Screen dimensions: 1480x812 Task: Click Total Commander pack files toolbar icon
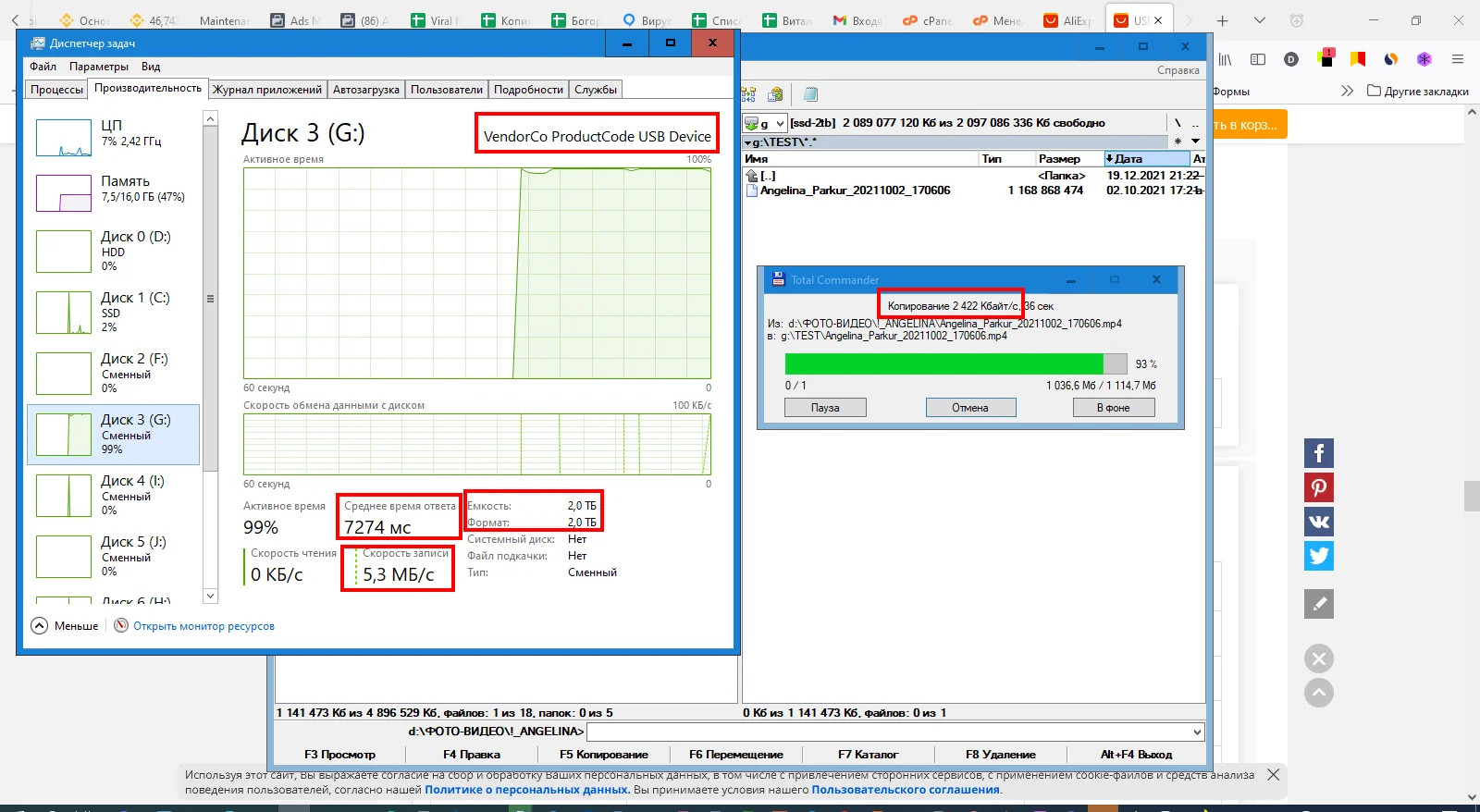pyautogui.click(x=776, y=94)
